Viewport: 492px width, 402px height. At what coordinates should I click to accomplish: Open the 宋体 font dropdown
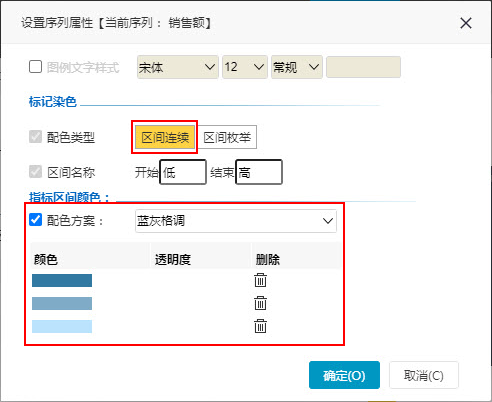178,67
